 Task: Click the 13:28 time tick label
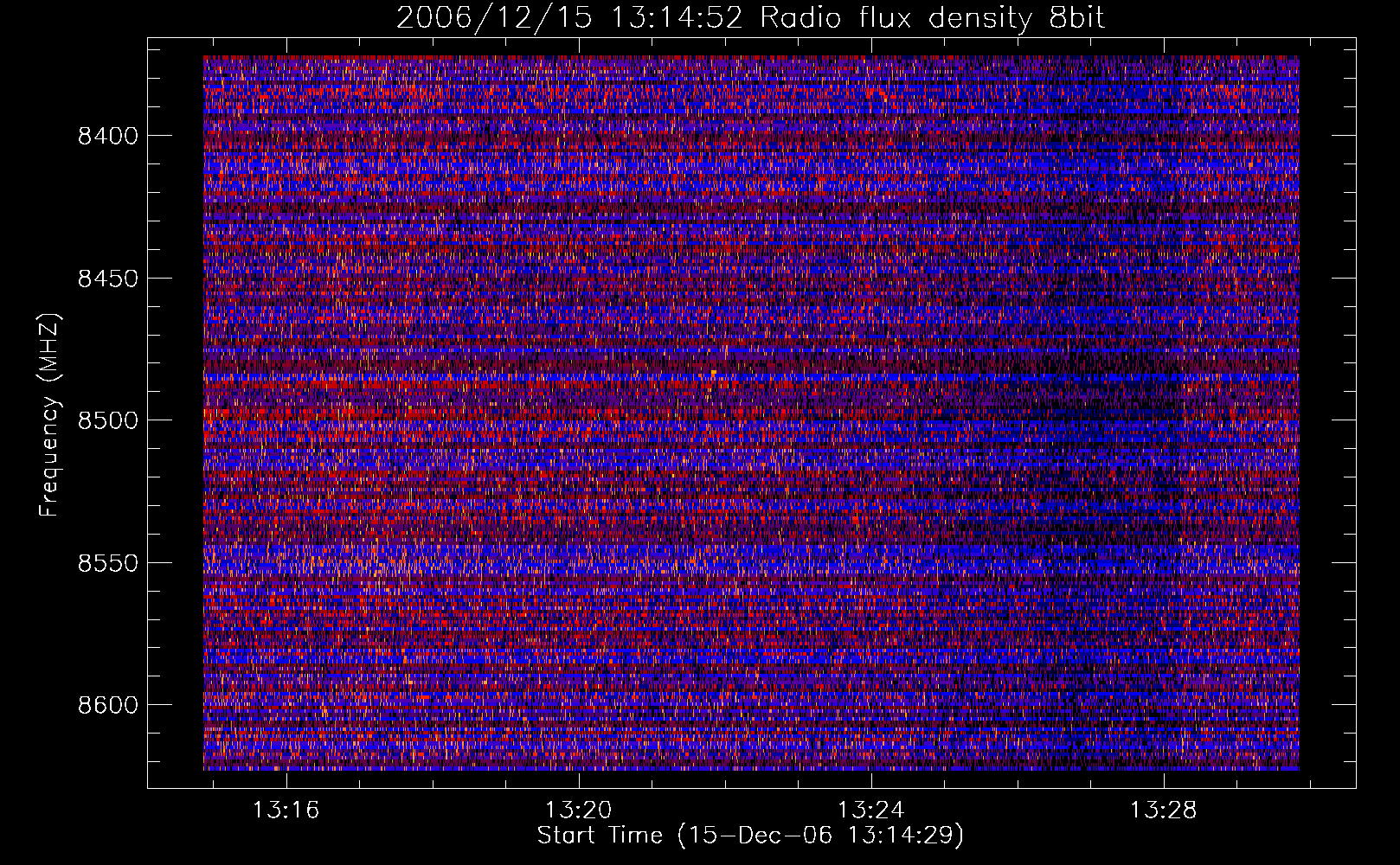point(1164,810)
